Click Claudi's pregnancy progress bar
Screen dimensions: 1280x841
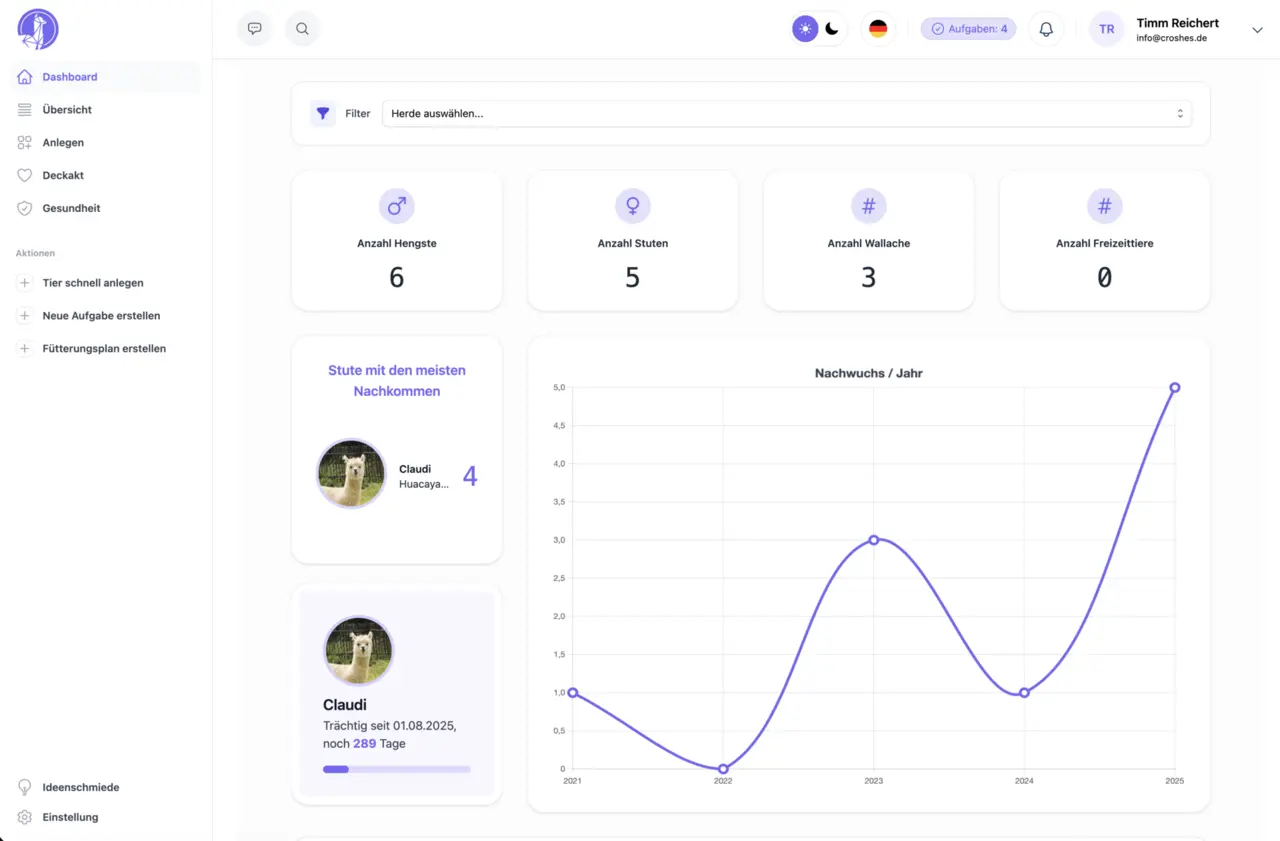[x=396, y=769]
